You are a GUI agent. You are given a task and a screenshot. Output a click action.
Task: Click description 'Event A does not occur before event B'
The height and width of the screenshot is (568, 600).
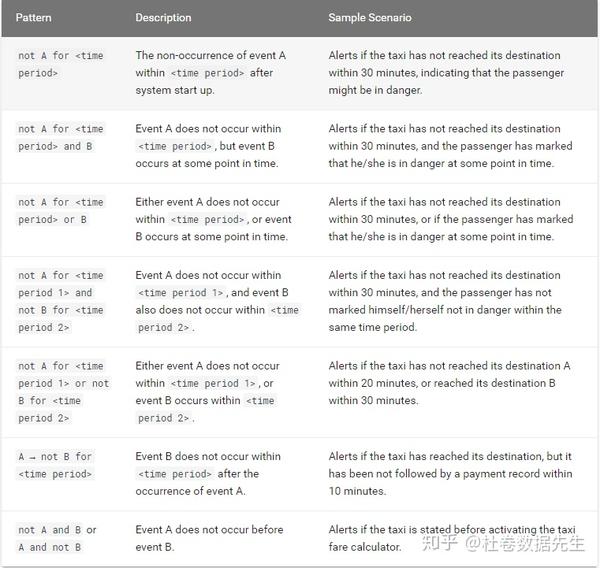(209, 538)
